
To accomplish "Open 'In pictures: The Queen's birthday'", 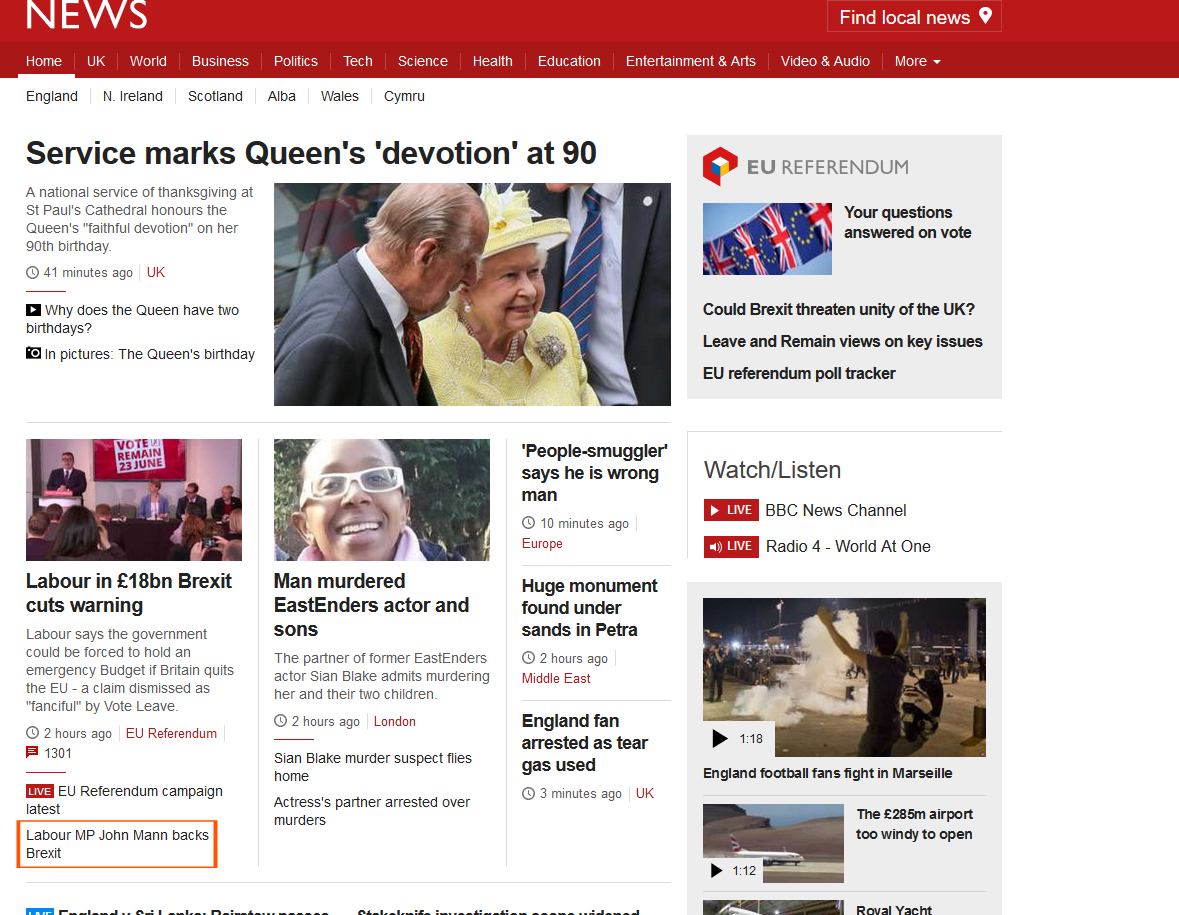I will (x=150, y=353).
